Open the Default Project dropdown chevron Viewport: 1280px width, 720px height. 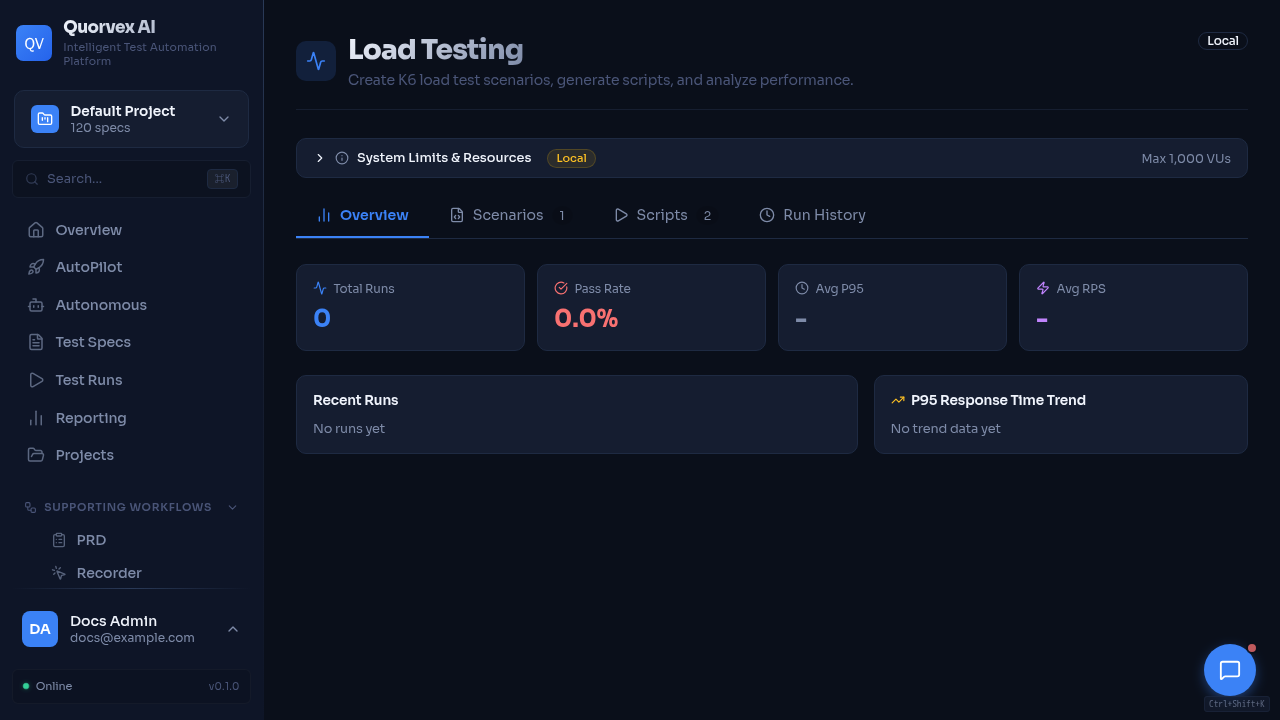pyautogui.click(x=224, y=119)
